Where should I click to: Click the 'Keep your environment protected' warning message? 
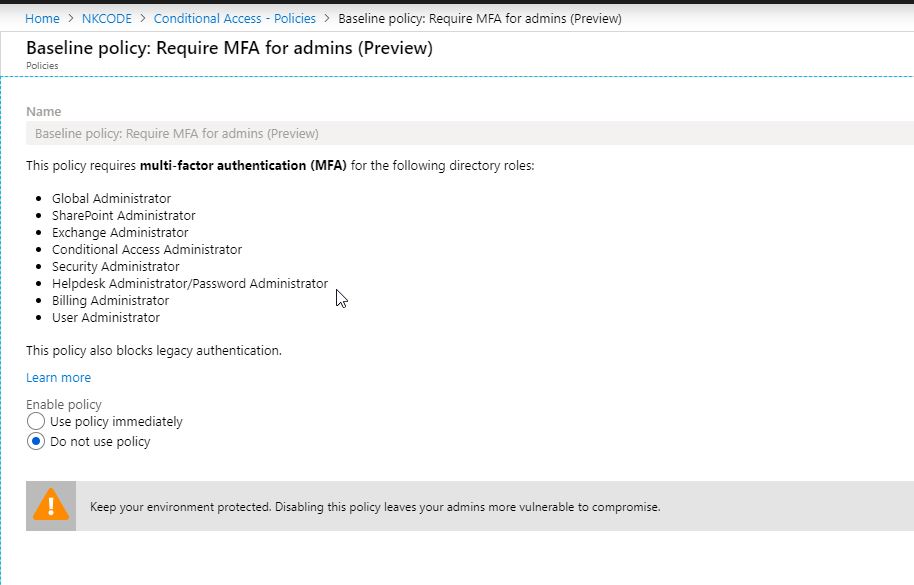point(375,507)
